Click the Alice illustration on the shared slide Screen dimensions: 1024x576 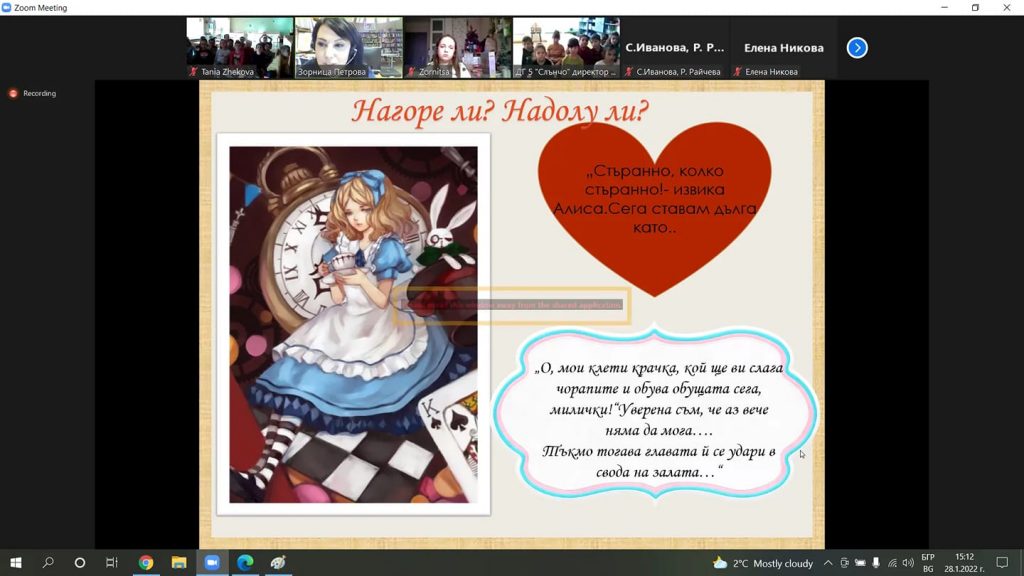(353, 324)
